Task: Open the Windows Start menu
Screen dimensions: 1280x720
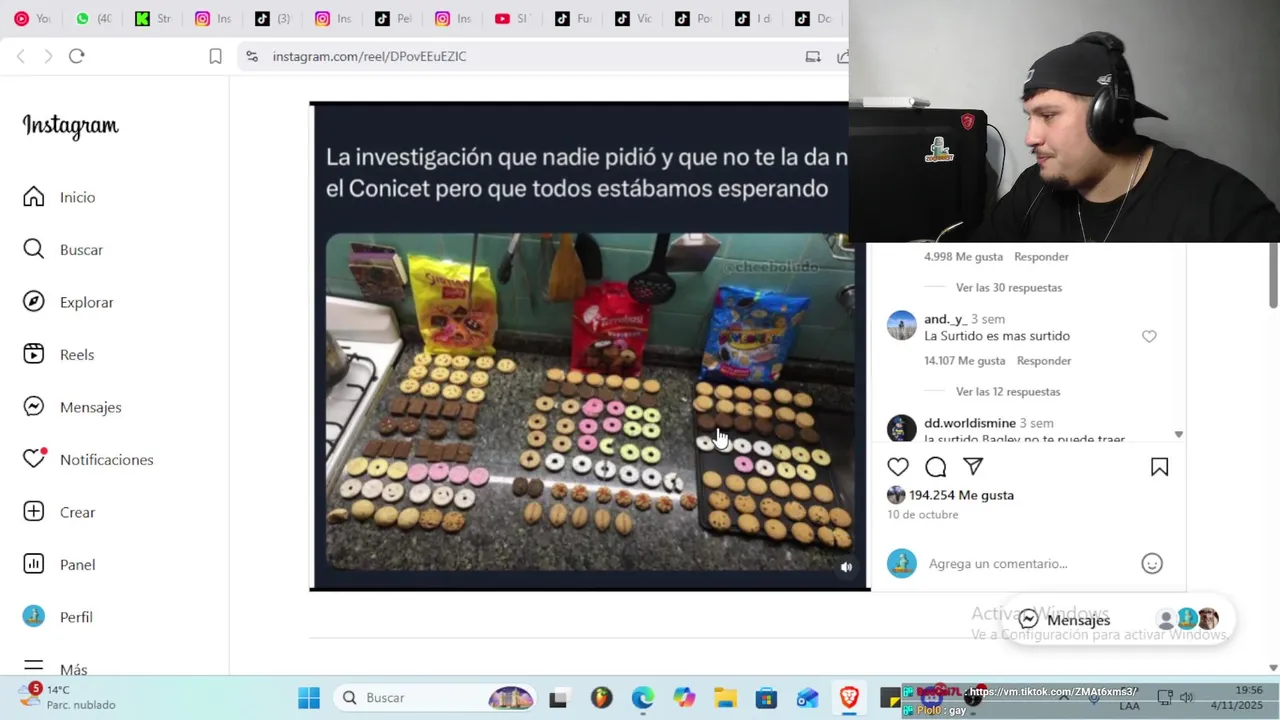Action: [x=309, y=697]
